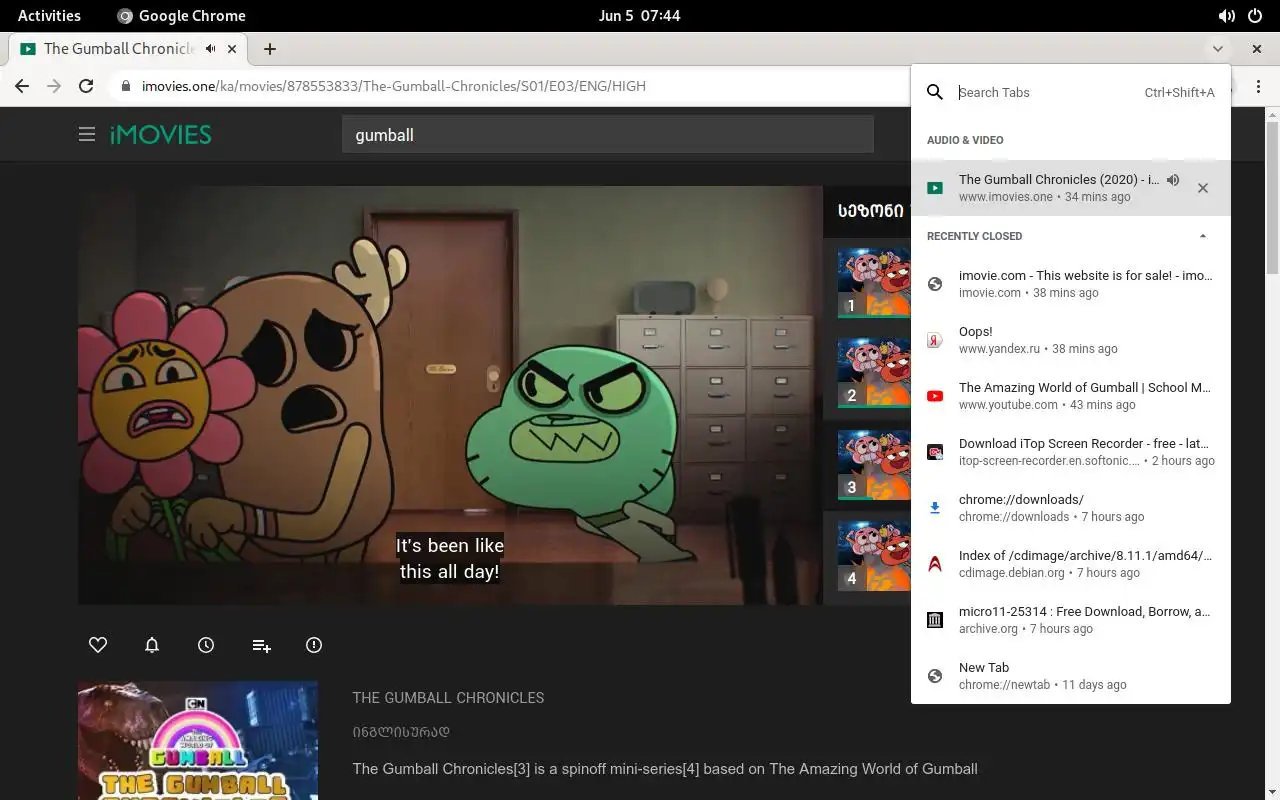1280x800 pixels.
Task: Enable notifications with the bell icon
Action: 152,645
